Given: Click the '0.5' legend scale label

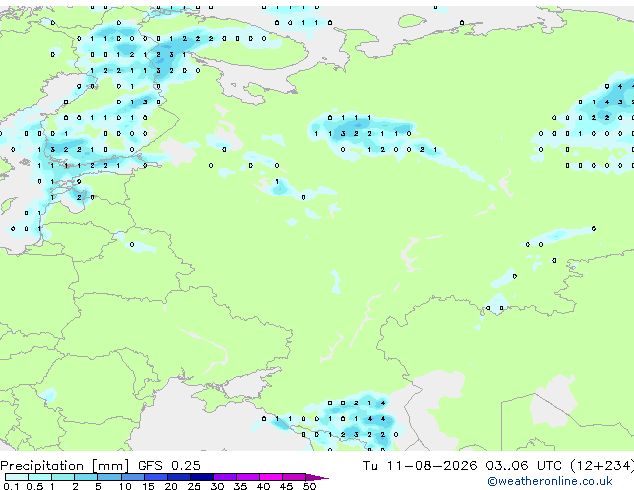Looking at the screenshot, I should tap(35, 486).
